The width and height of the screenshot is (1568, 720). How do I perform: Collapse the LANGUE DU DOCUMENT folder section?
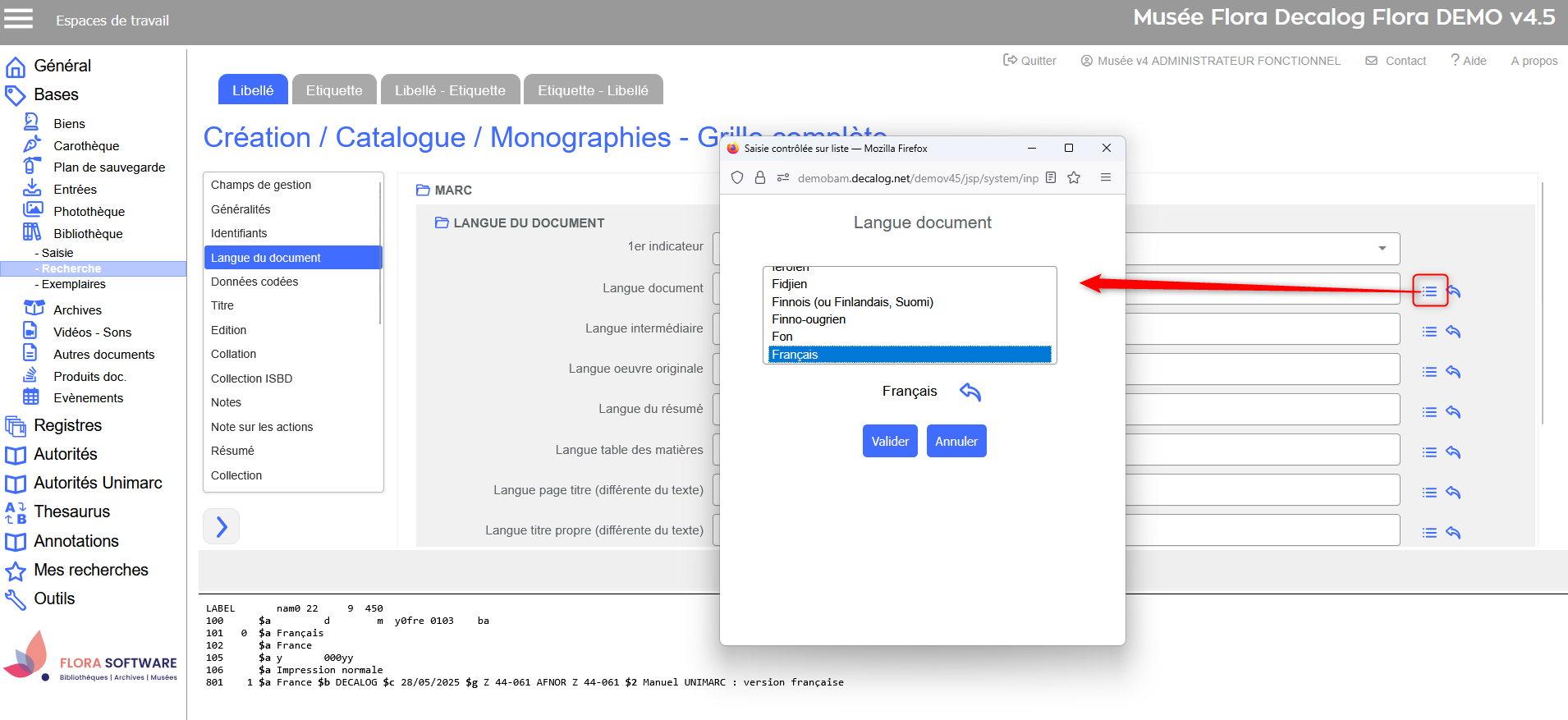(442, 222)
